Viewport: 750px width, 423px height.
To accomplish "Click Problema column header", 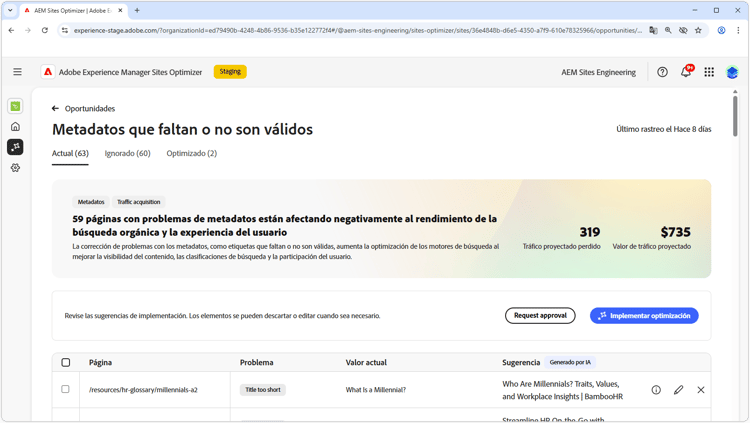I will [256, 362].
